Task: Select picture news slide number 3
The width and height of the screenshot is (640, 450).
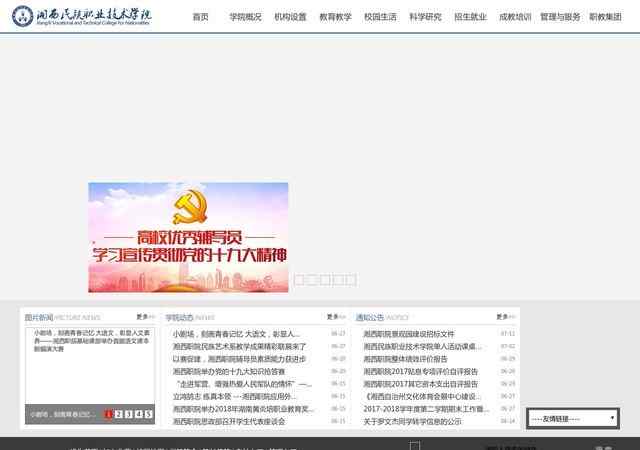Action: [129, 414]
